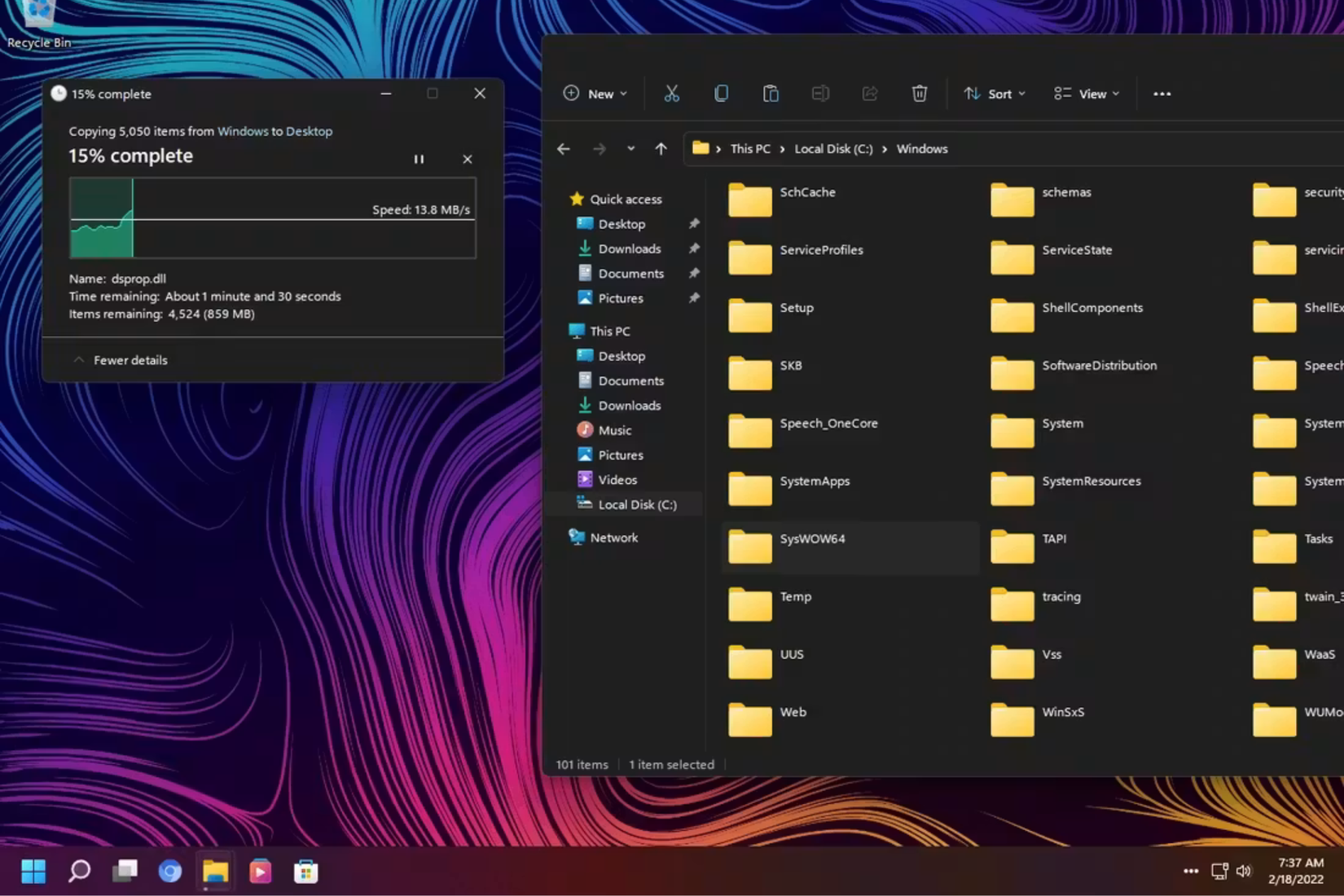Screen dimensions: 1344x896
Task: Unpin Downloads from Quick access
Action: point(694,248)
